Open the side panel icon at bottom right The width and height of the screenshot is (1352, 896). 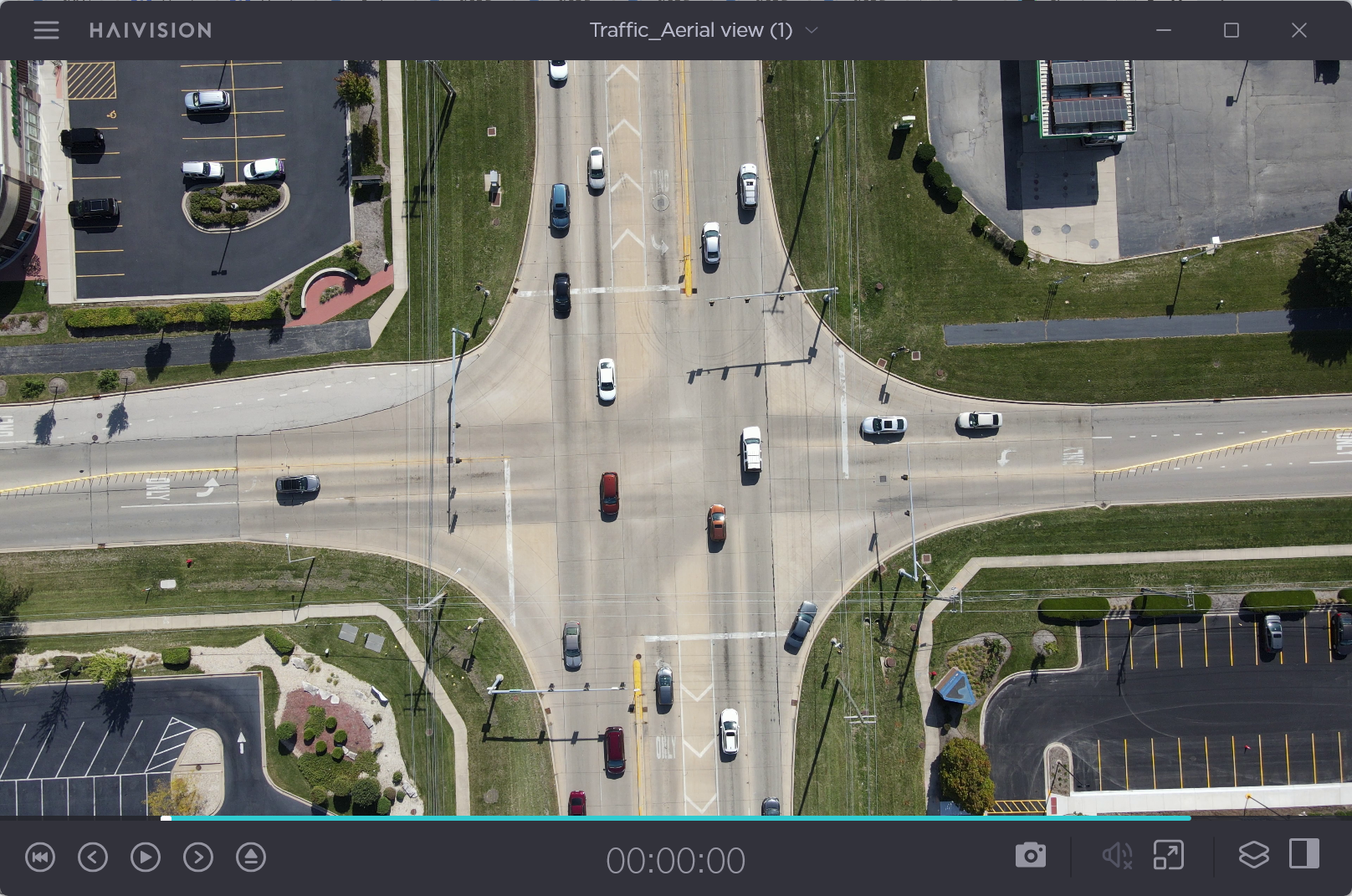point(1303,855)
